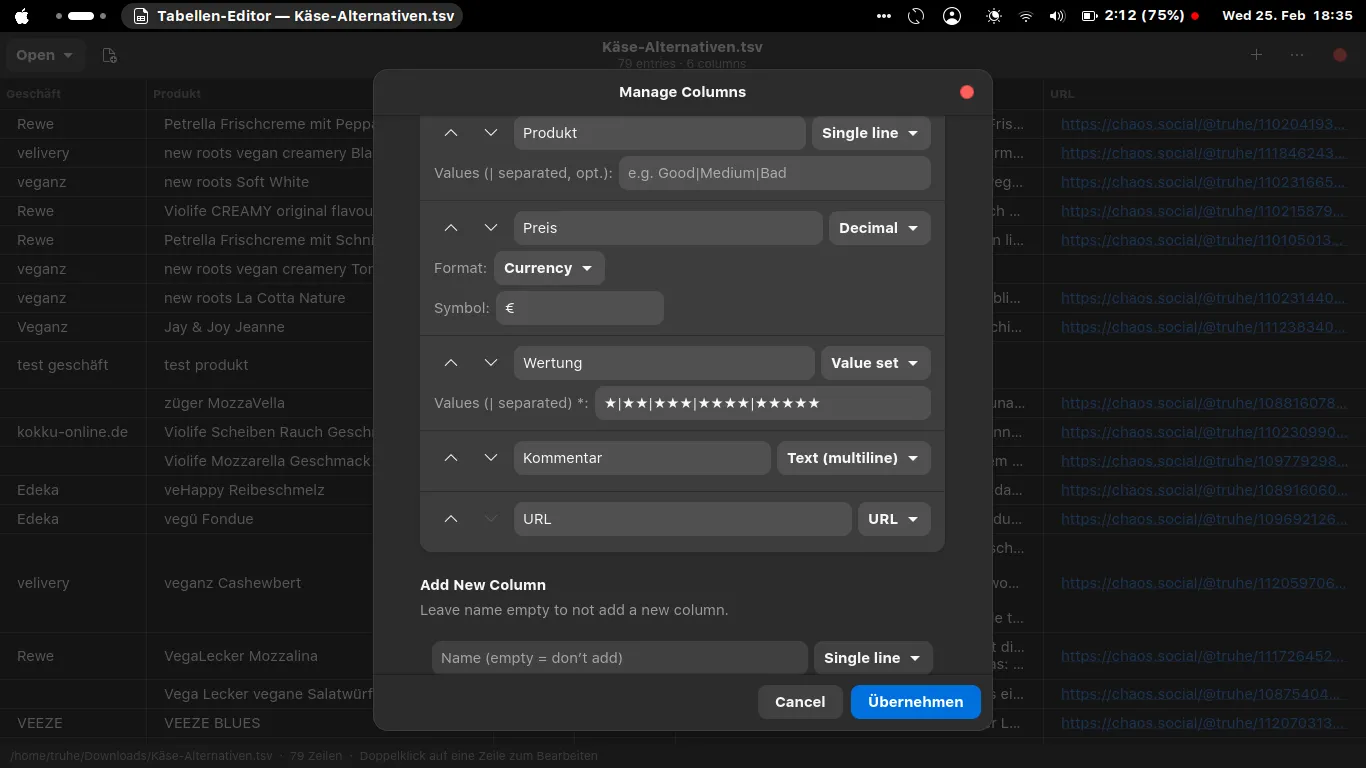Open the Open file menu button
Image resolution: width=1366 pixels, height=768 pixels.
45,55
